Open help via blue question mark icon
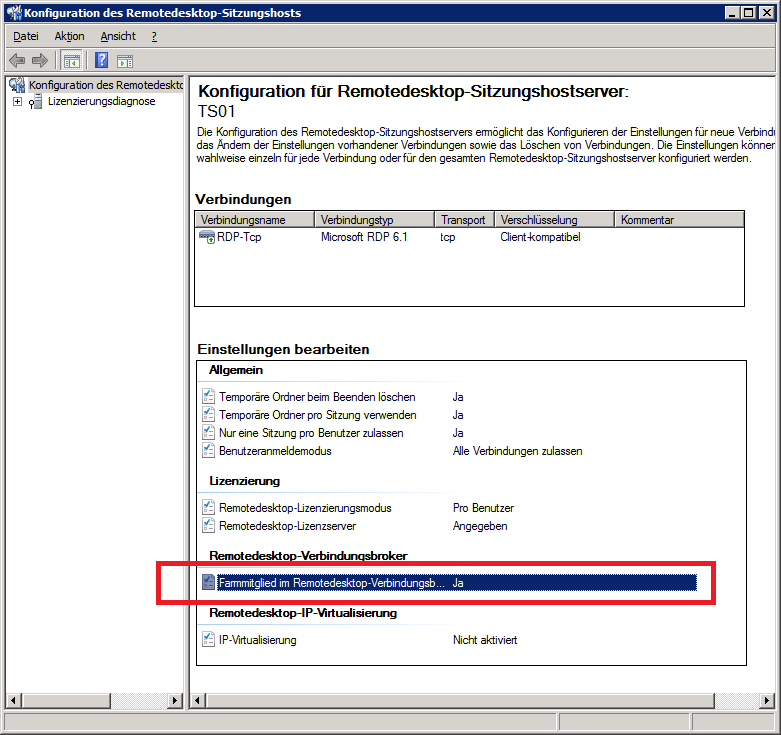The height and width of the screenshot is (735, 781). coord(101,60)
